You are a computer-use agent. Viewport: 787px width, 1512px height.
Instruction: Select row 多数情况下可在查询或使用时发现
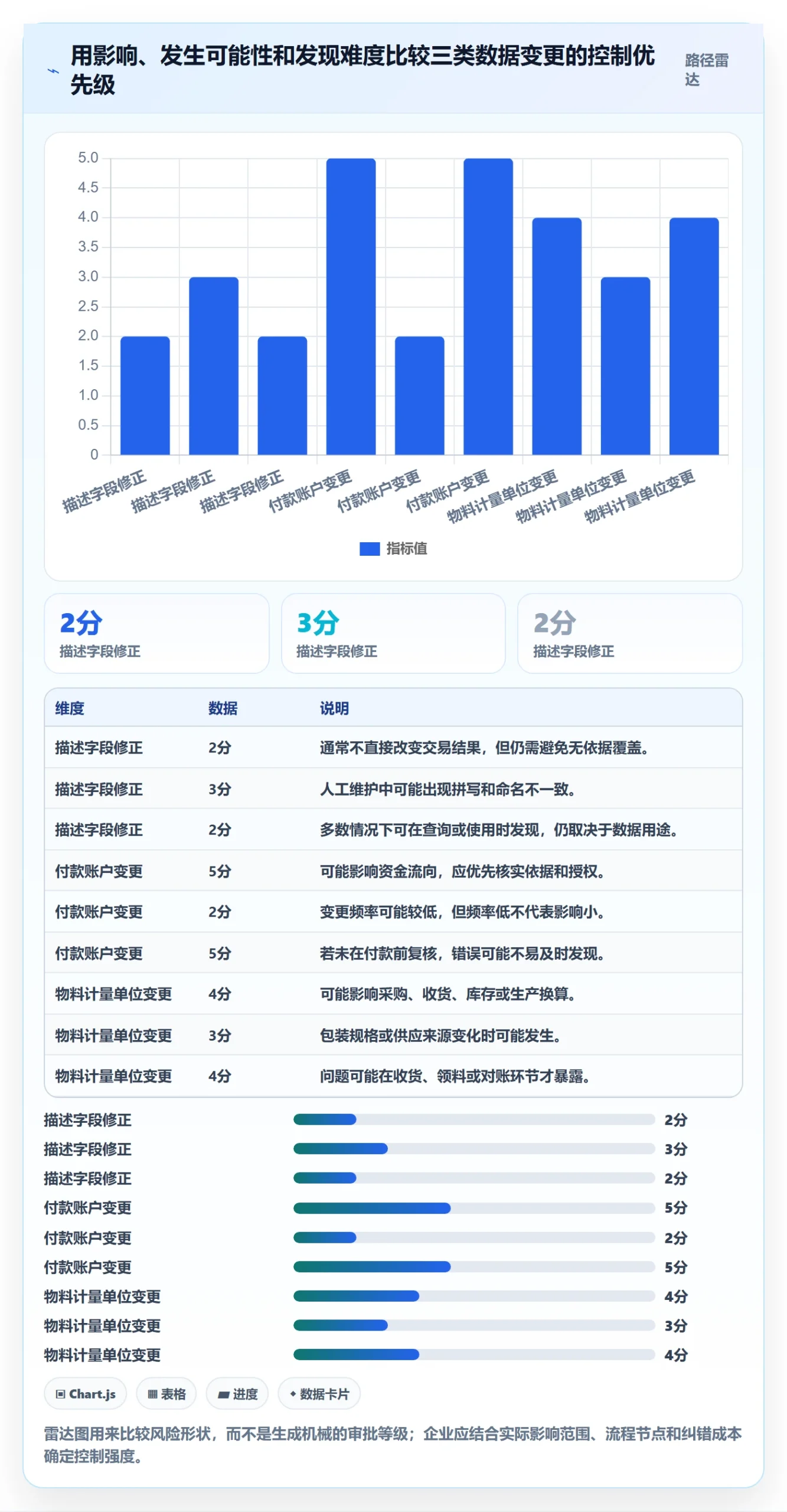click(393, 830)
